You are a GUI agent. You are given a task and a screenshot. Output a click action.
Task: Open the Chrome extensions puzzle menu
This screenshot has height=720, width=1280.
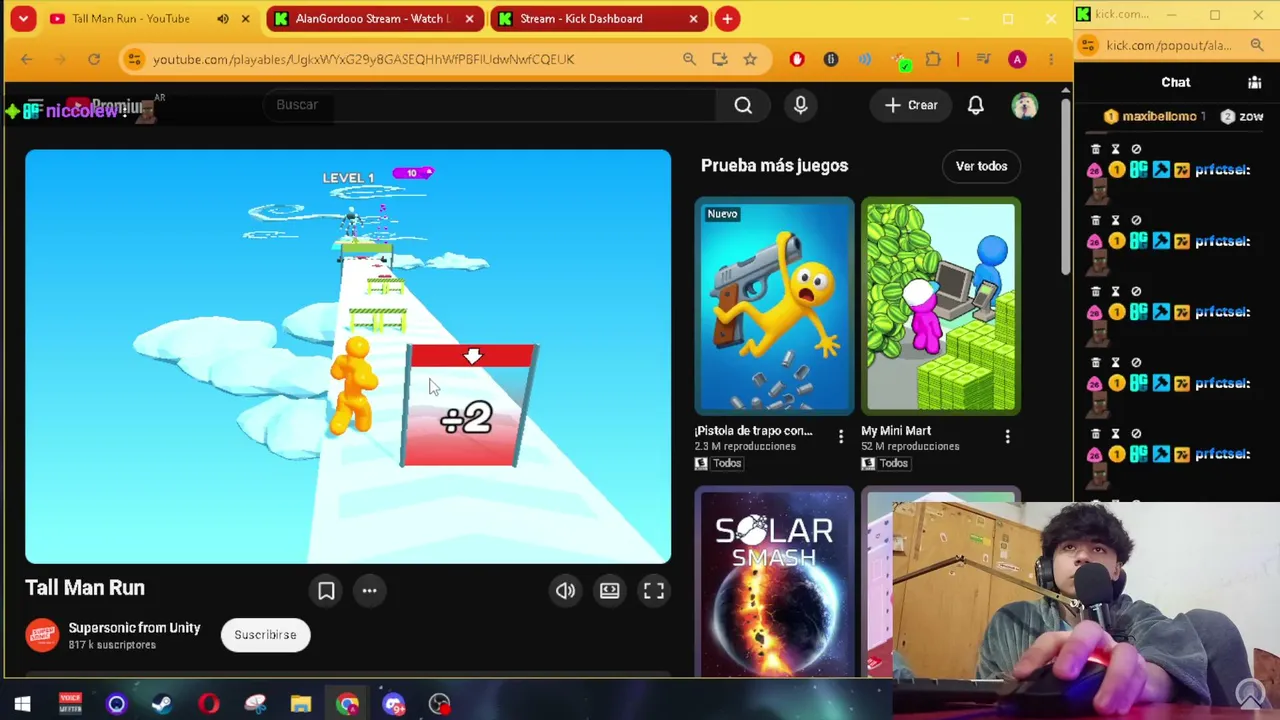(x=933, y=59)
